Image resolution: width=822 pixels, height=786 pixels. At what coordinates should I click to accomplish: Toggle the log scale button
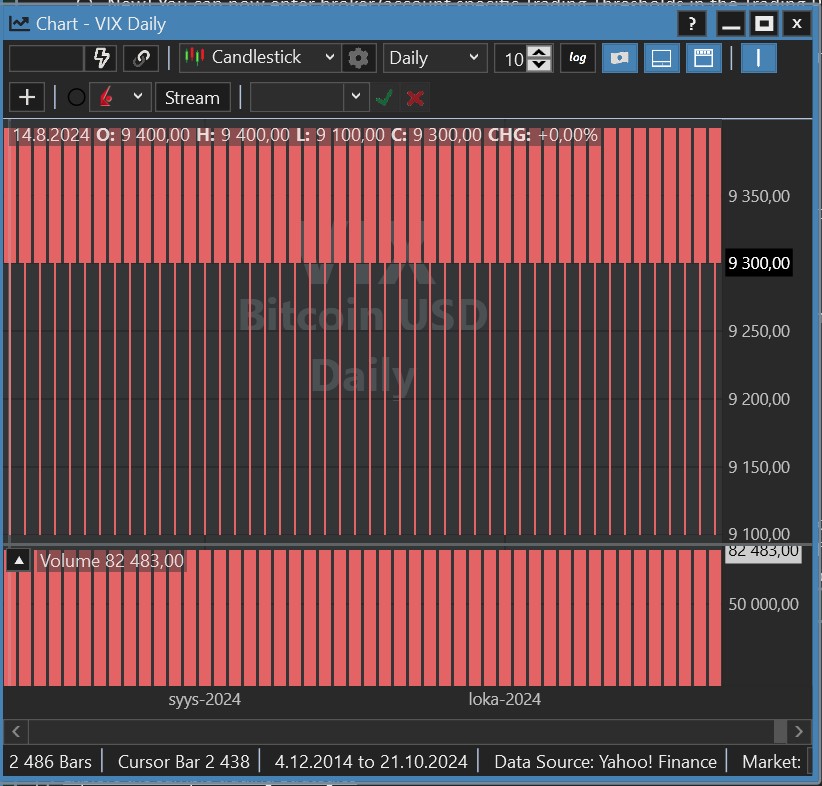[x=577, y=58]
